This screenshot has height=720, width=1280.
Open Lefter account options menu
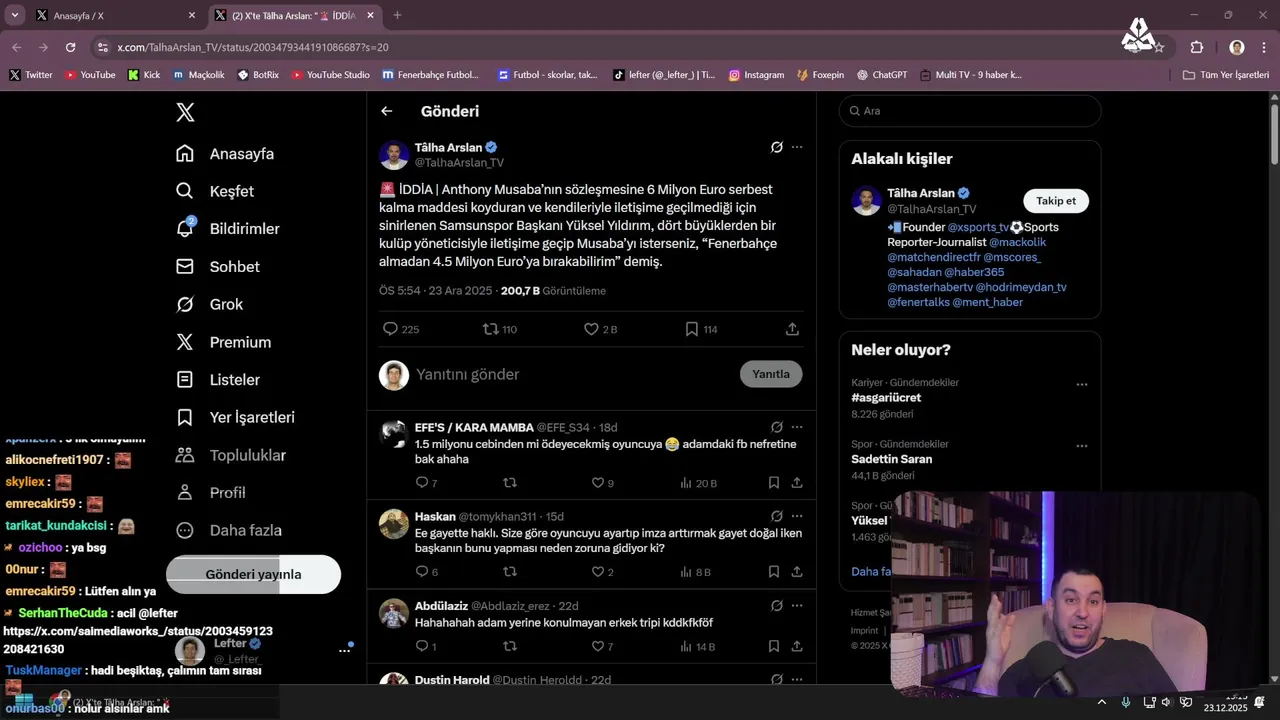click(x=344, y=650)
